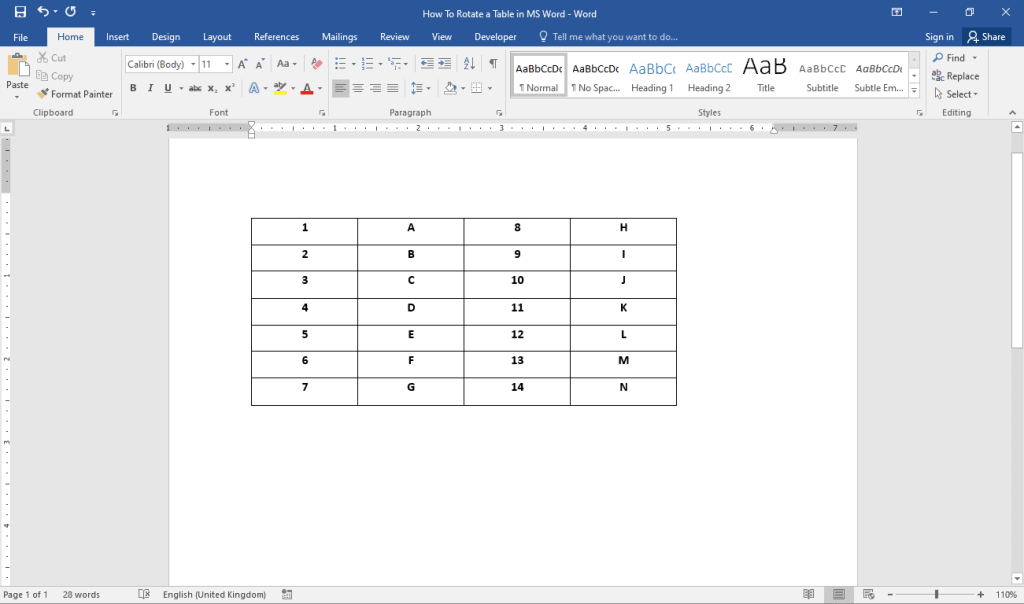Apply italic formatting
Viewport: 1024px width, 604px height.
(x=149, y=88)
